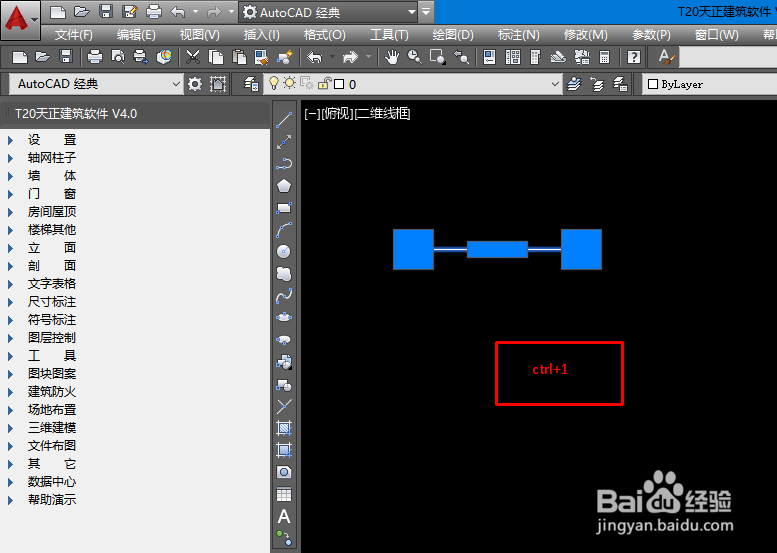Select the Ellipse tool
The width and height of the screenshot is (777, 553).
click(x=284, y=317)
